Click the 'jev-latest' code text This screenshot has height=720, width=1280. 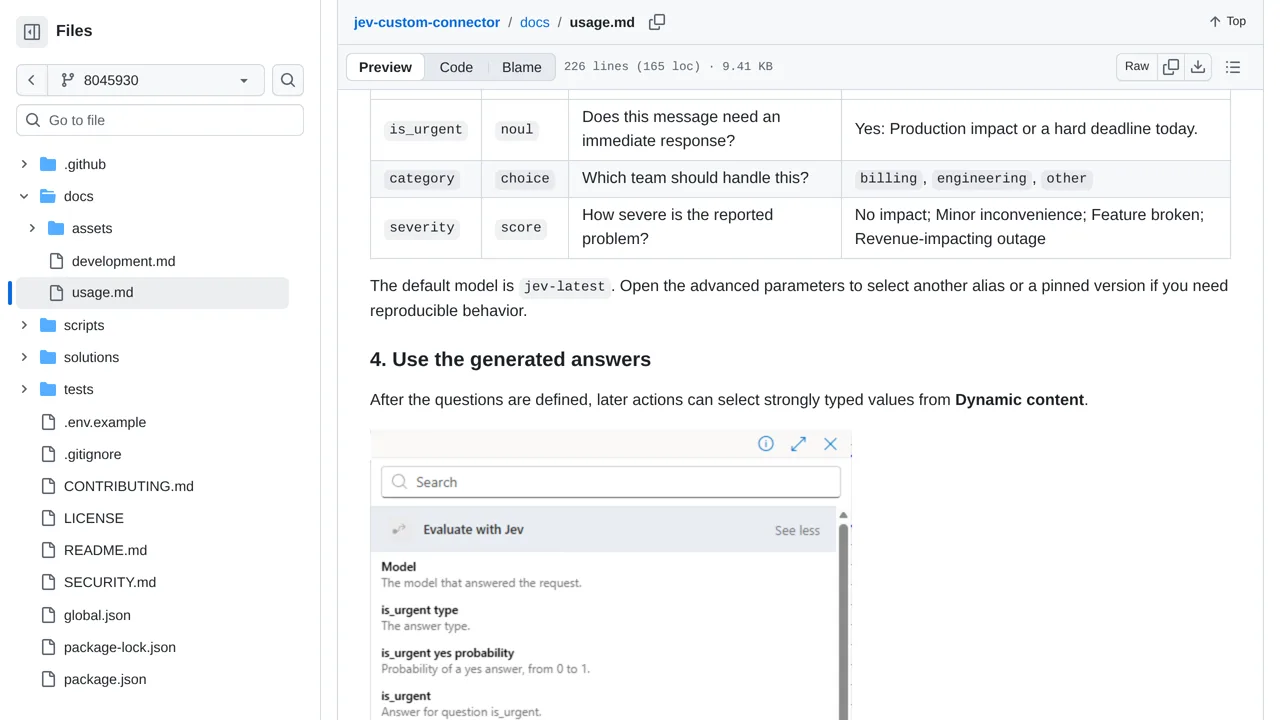coord(565,286)
